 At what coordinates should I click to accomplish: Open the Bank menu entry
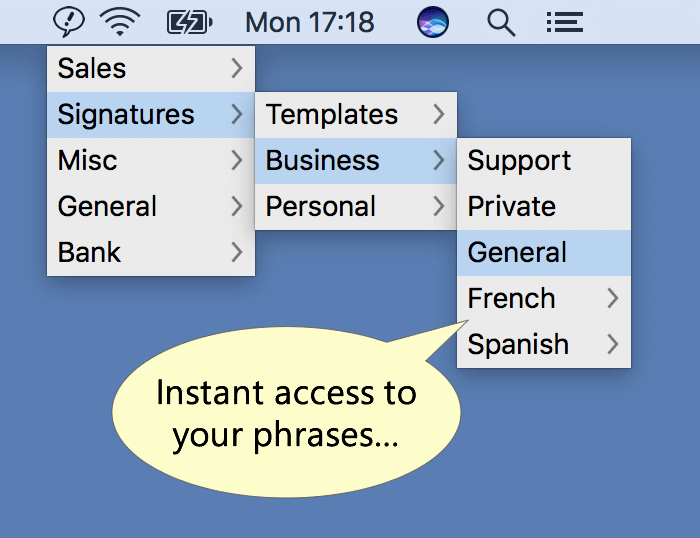pyautogui.click(x=151, y=253)
